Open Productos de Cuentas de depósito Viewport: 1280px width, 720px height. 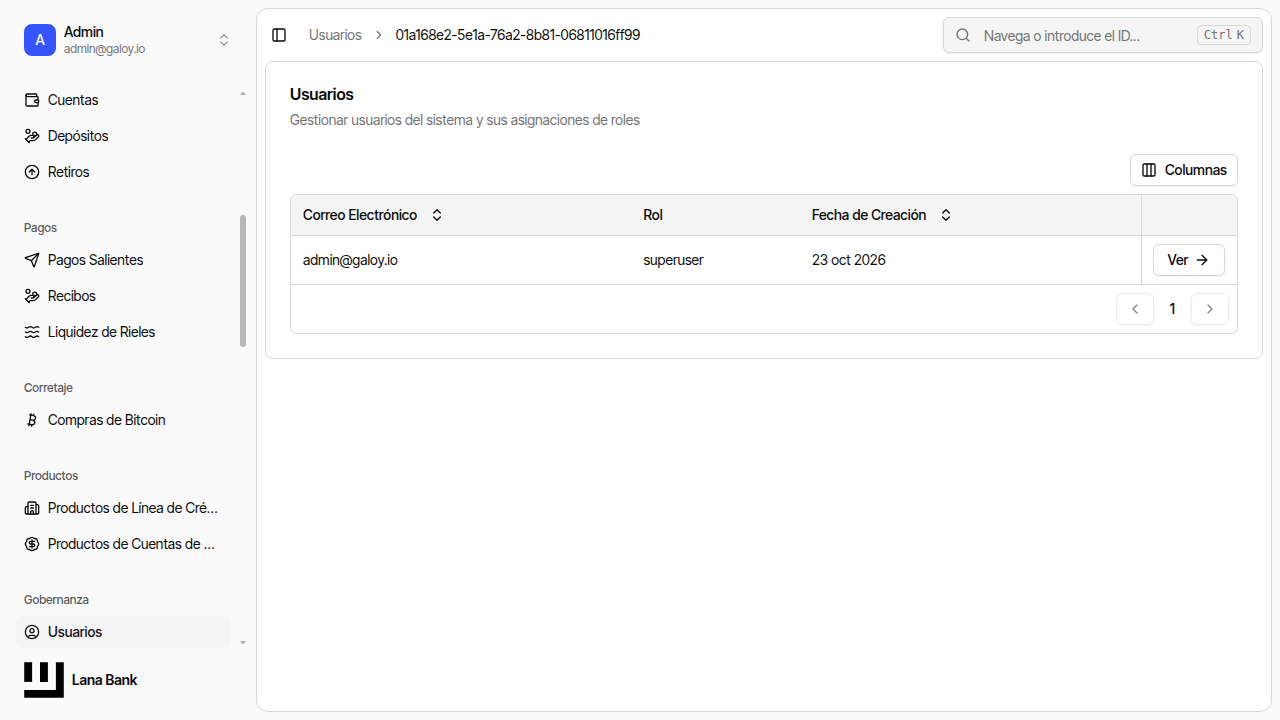pos(123,544)
